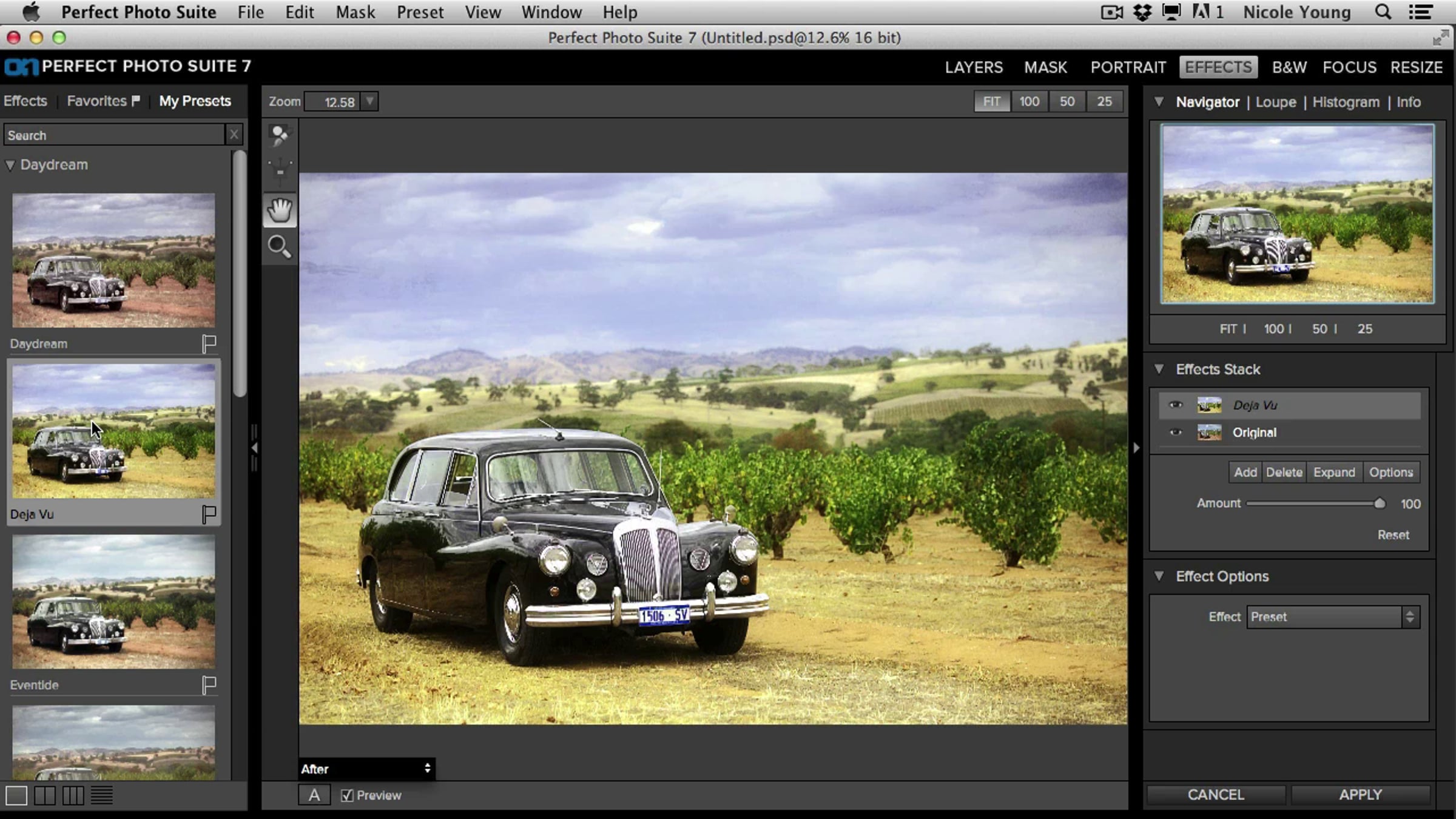Select the Daydream preset thumbnail
1456x819 pixels.
(113, 261)
